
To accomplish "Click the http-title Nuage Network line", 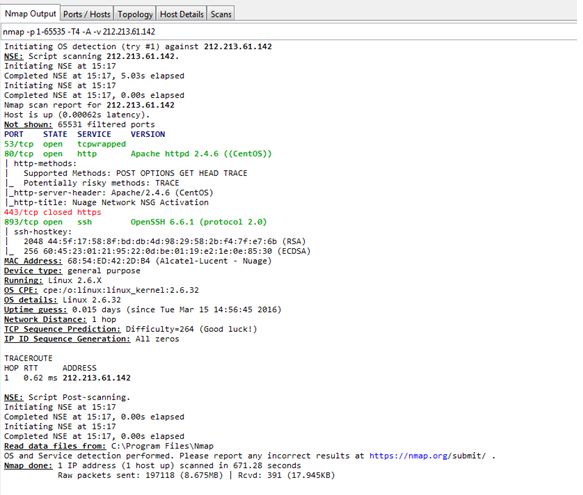I will pos(107,202).
